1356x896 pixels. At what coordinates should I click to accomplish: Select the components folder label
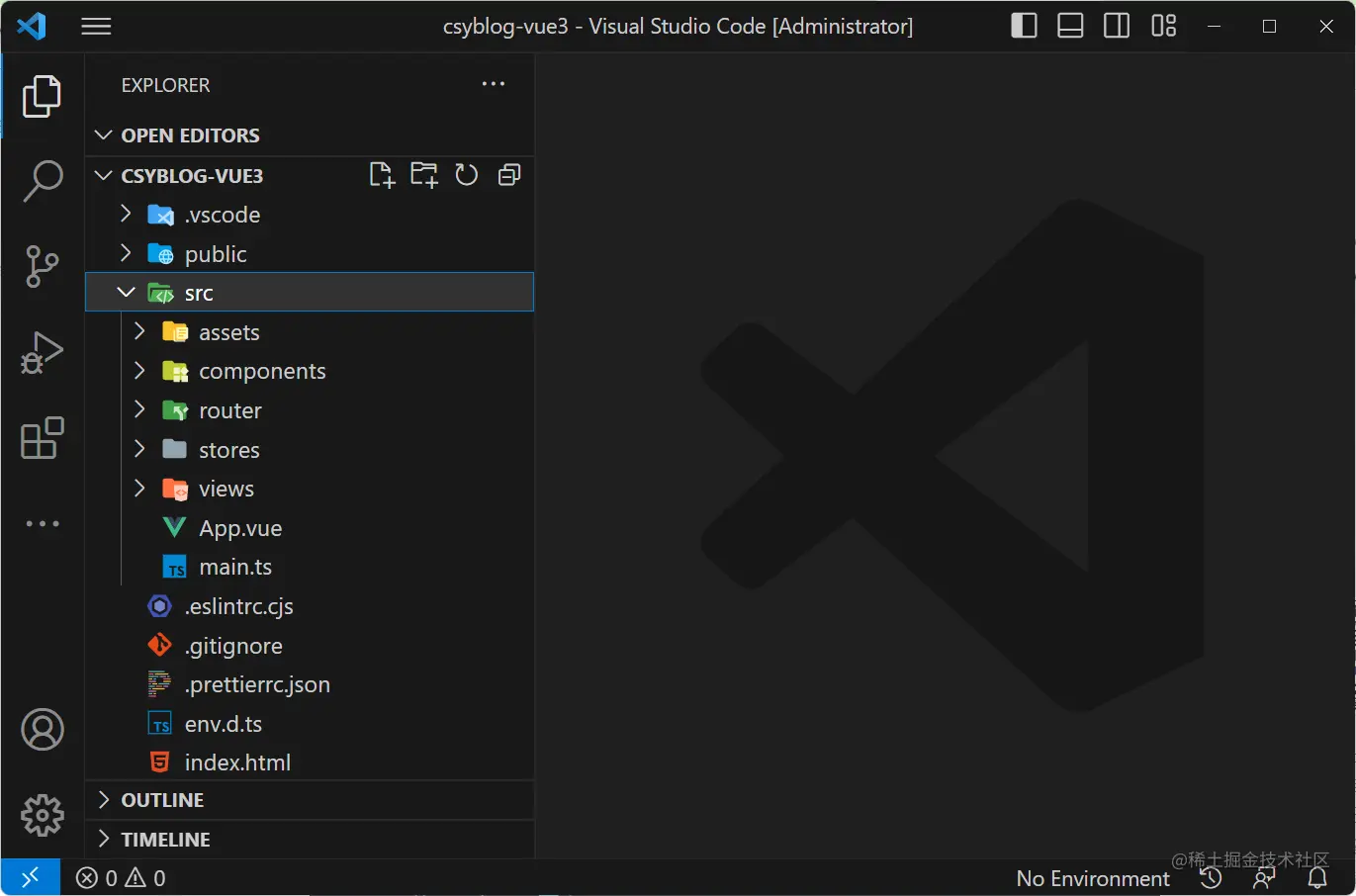[x=262, y=372]
